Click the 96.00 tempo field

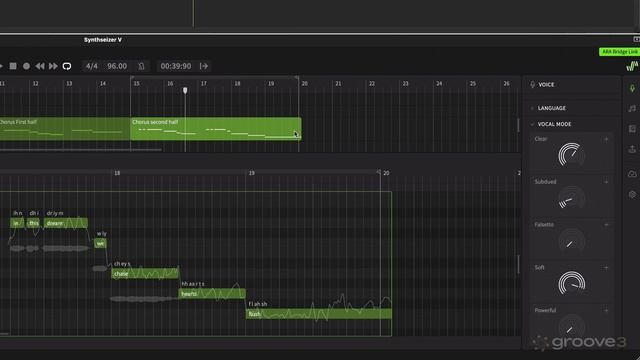pos(117,66)
